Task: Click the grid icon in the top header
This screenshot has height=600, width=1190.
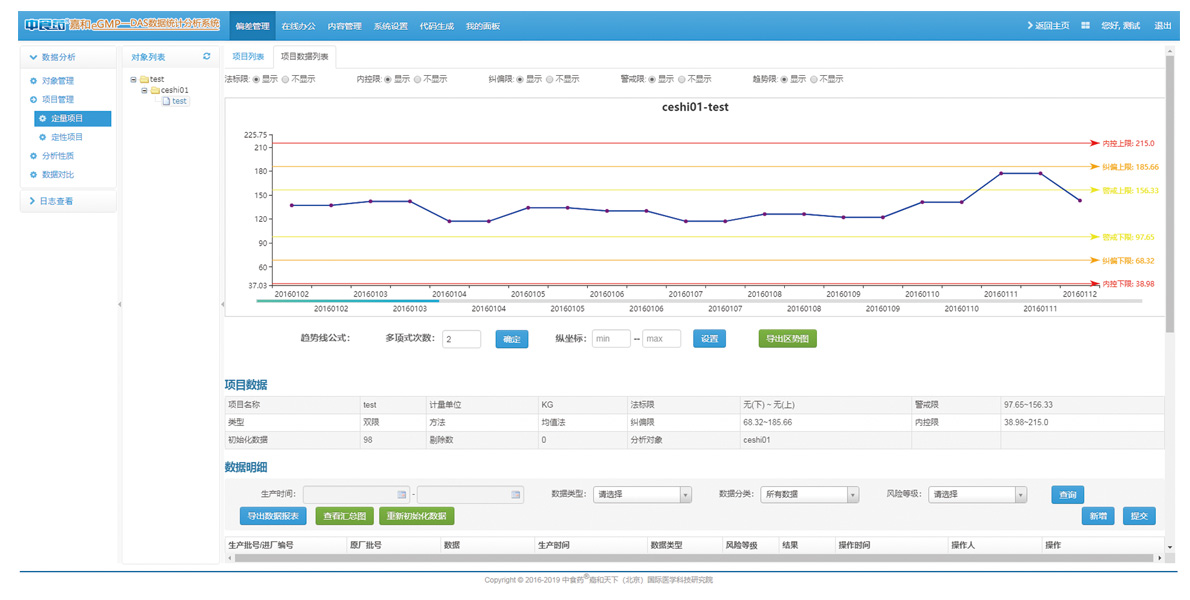Action: tap(1085, 26)
